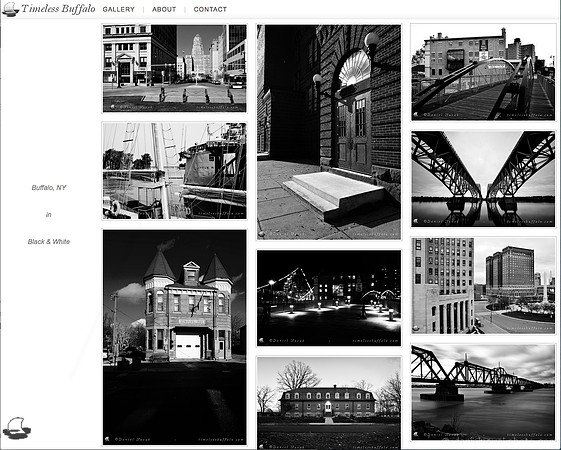Click the ship logo at bottom left
Viewport: 561px width, 450px height.
point(17,428)
